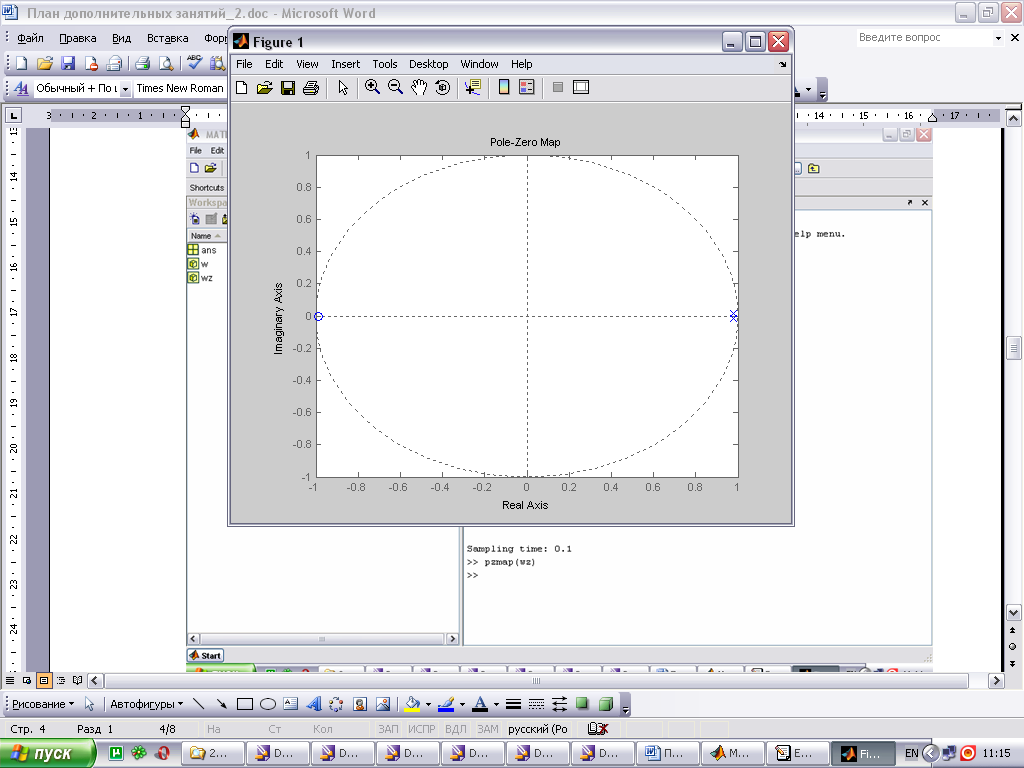Image resolution: width=1024 pixels, height=768 pixels.
Task: Insert Colorbar icon in Figure 1 toolbar
Action: coord(504,88)
